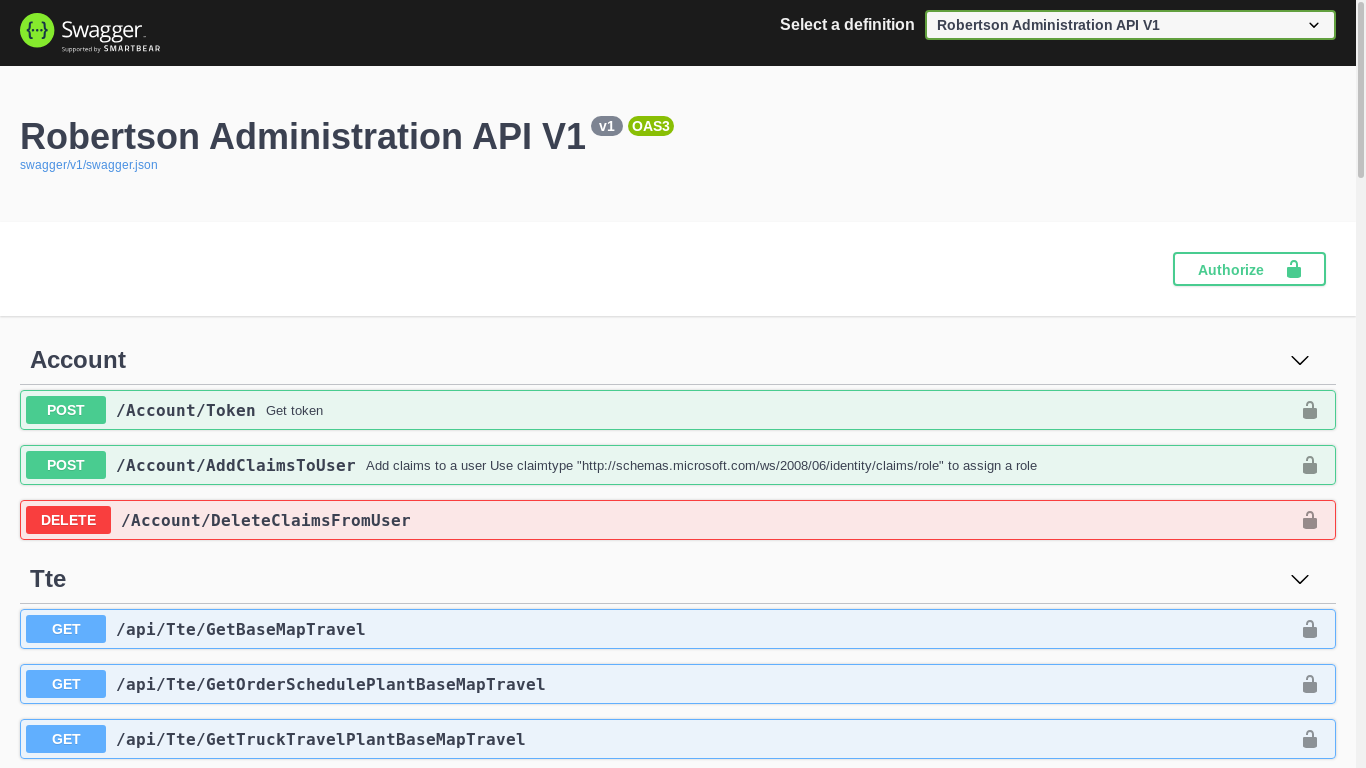Click the Account section heading
This screenshot has width=1366, height=768.
pyautogui.click(x=78, y=360)
